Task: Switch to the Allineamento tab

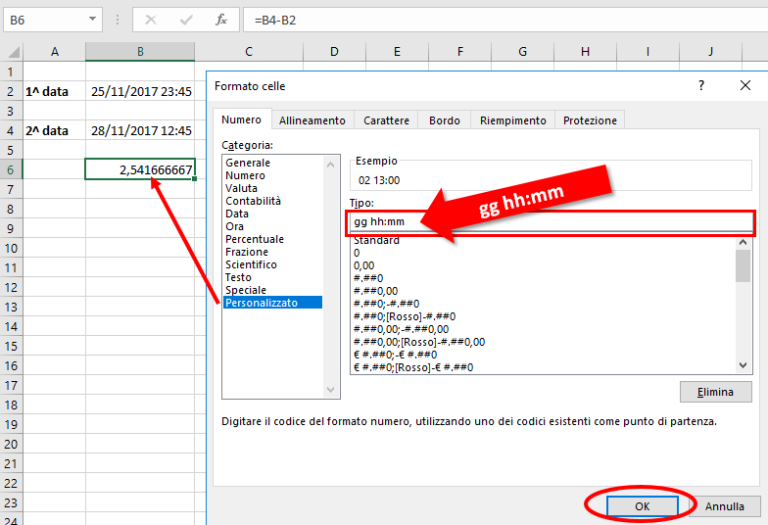Action: click(312, 120)
